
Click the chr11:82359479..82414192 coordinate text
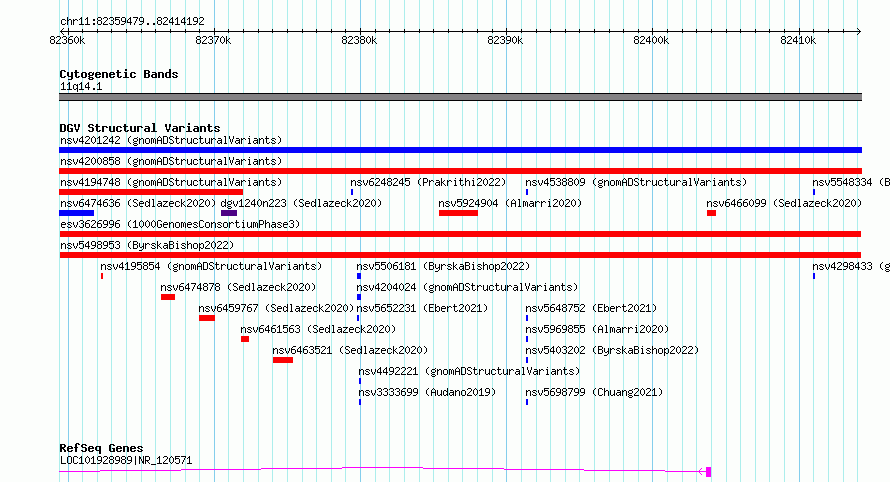pos(132,22)
